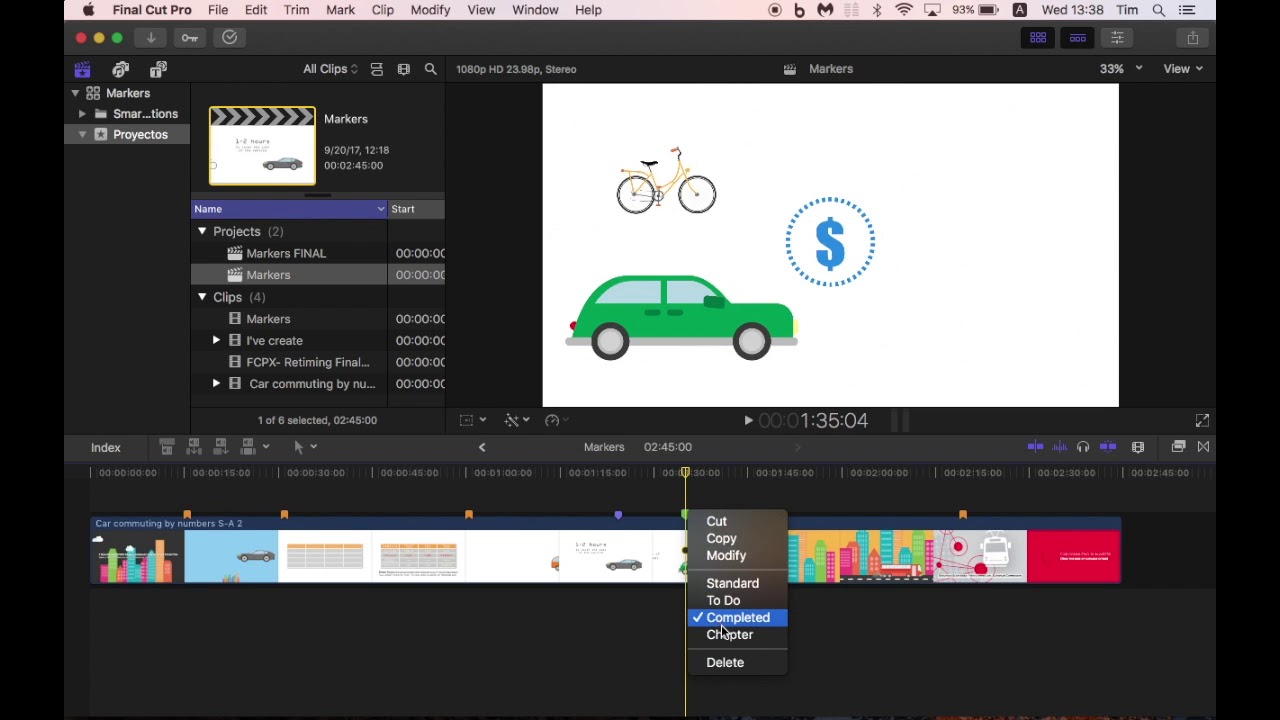Toggle the Timeline panel visibility
The width and height of the screenshot is (1280, 720).
[x=1078, y=38]
